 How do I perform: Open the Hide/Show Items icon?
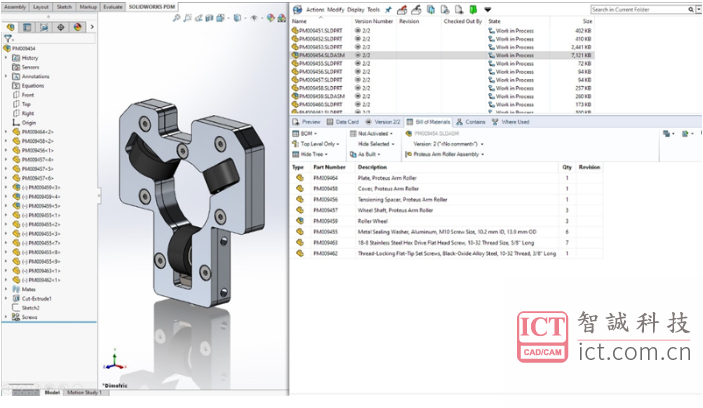click(254, 18)
